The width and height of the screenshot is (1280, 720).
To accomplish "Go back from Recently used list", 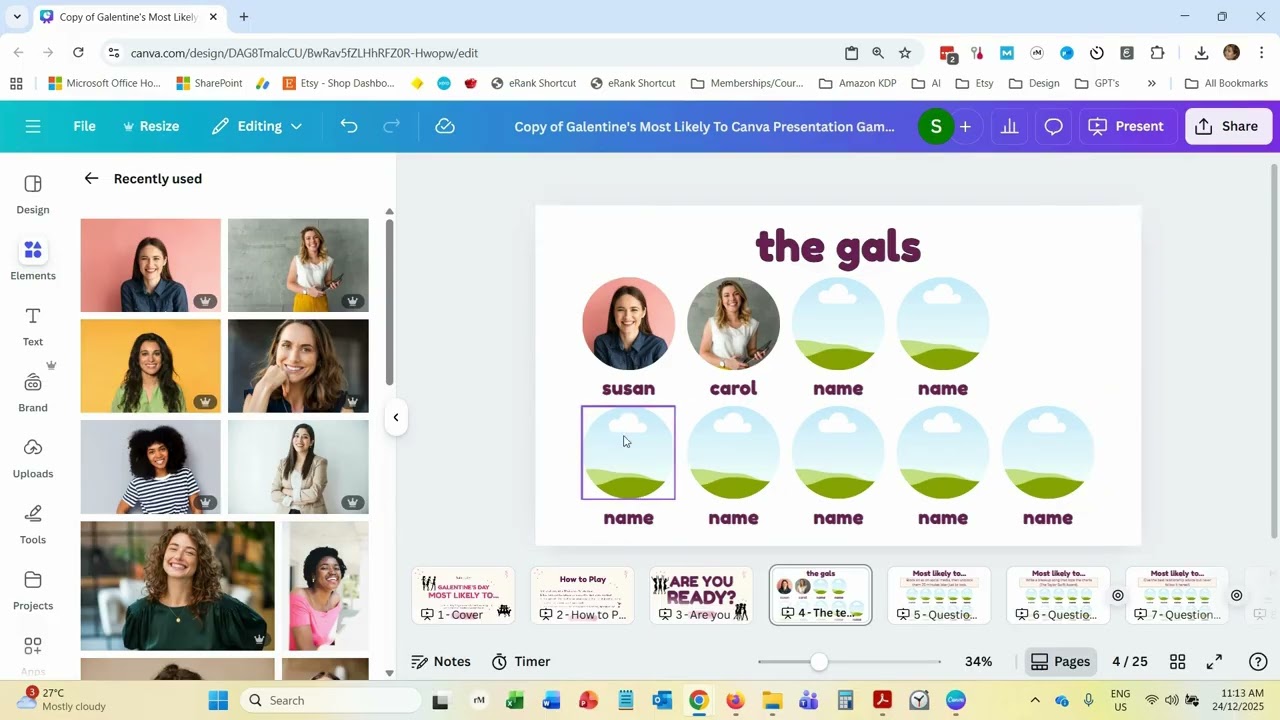I will (91, 178).
